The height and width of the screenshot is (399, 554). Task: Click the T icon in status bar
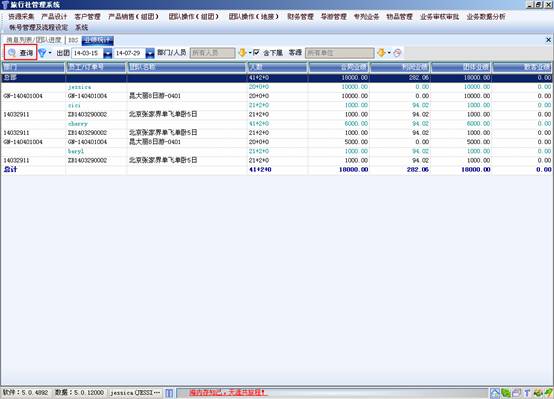pos(527,393)
